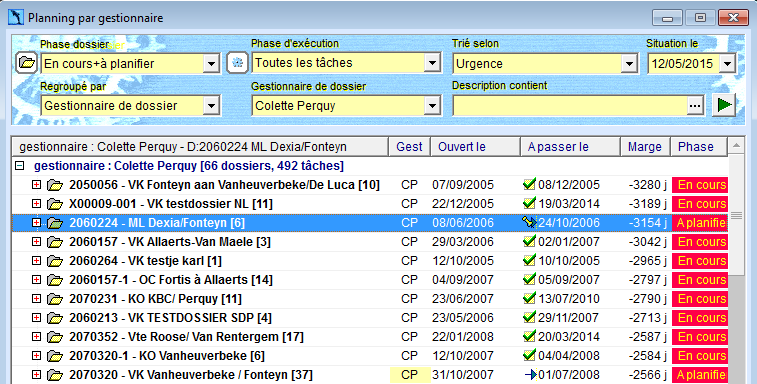Click folder icon of 2050056 VK Fonteyn row
The image size is (757, 384).
[55, 185]
